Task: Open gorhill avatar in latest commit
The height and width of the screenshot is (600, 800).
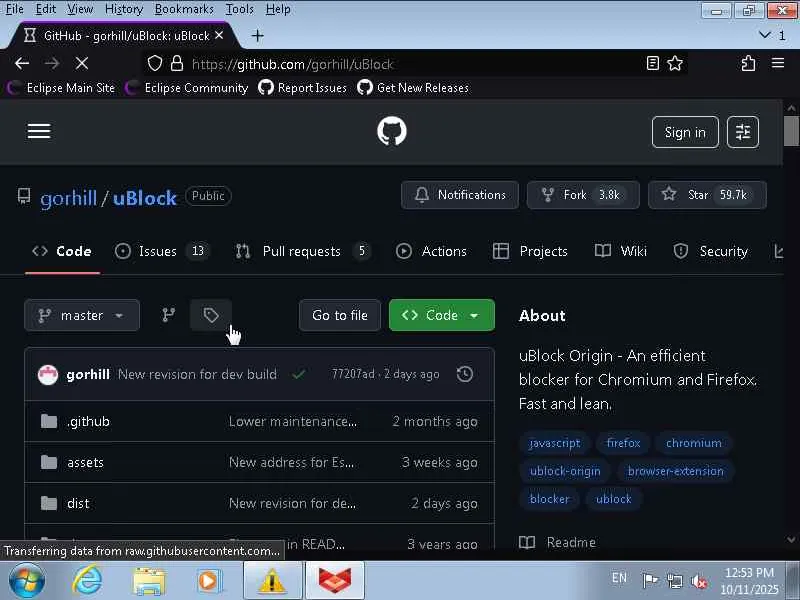Action: (x=48, y=375)
